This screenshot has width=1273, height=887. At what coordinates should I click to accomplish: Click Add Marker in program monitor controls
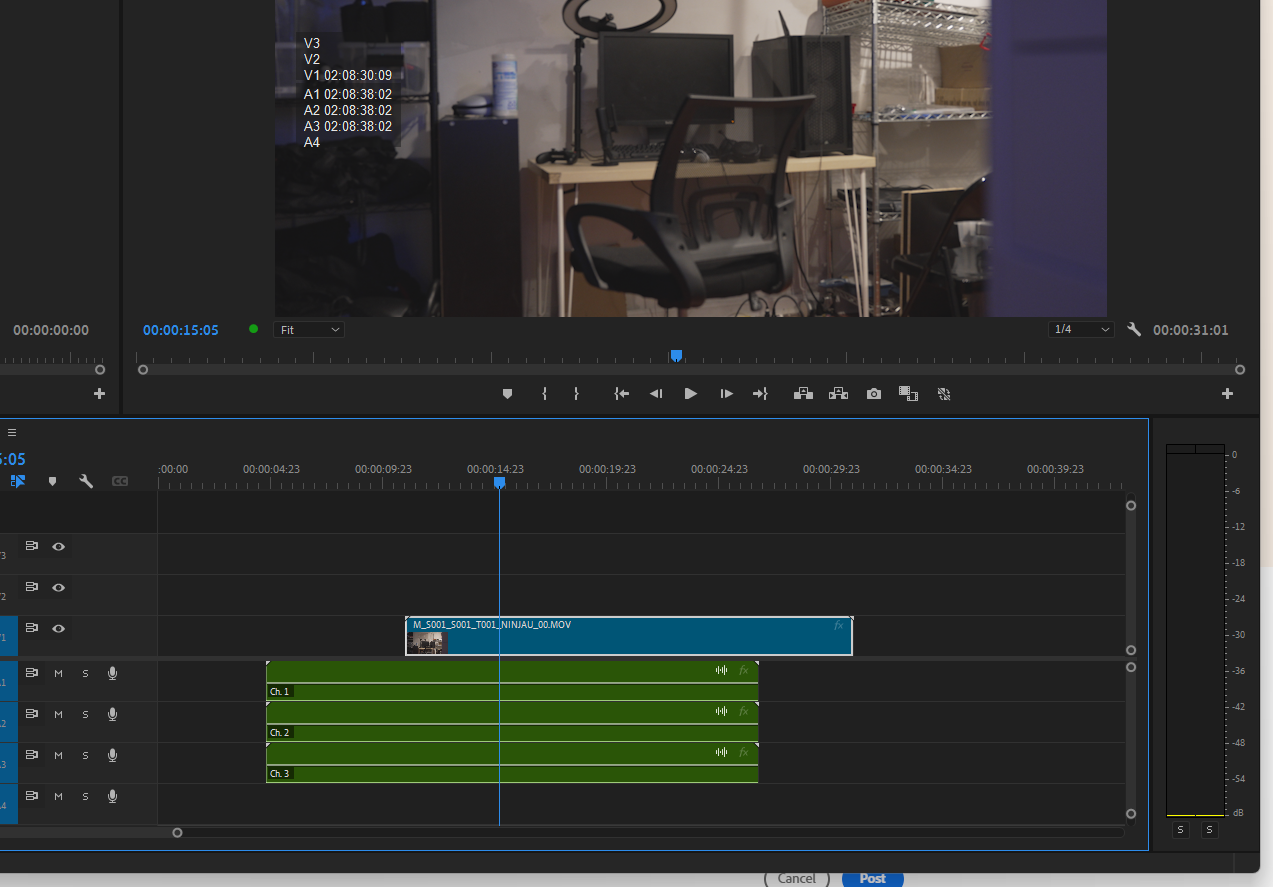(x=507, y=394)
